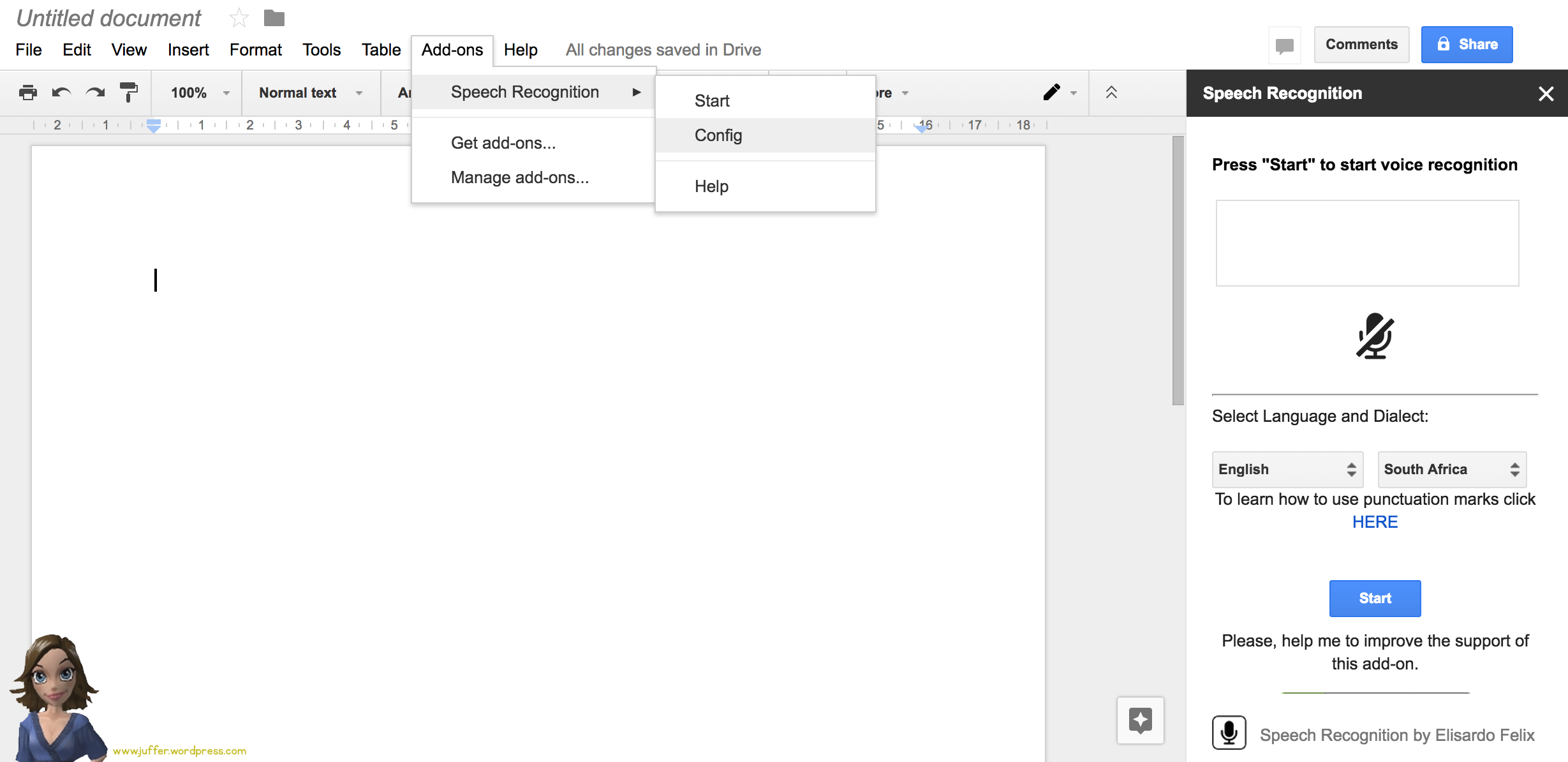Image resolution: width=1568 pixels, height=762 pixels.
Task: Choose Get add-ons from the menu
Action: [503, 143]
